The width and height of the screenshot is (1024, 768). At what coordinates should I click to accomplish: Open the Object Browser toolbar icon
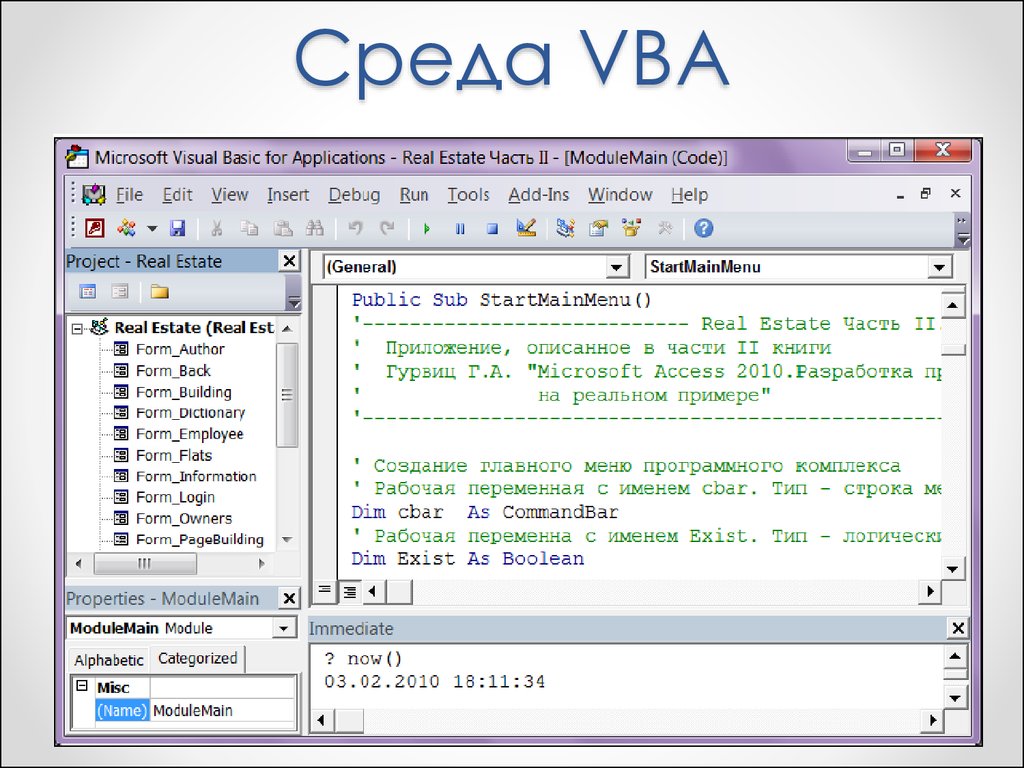[x=632, y=228]
